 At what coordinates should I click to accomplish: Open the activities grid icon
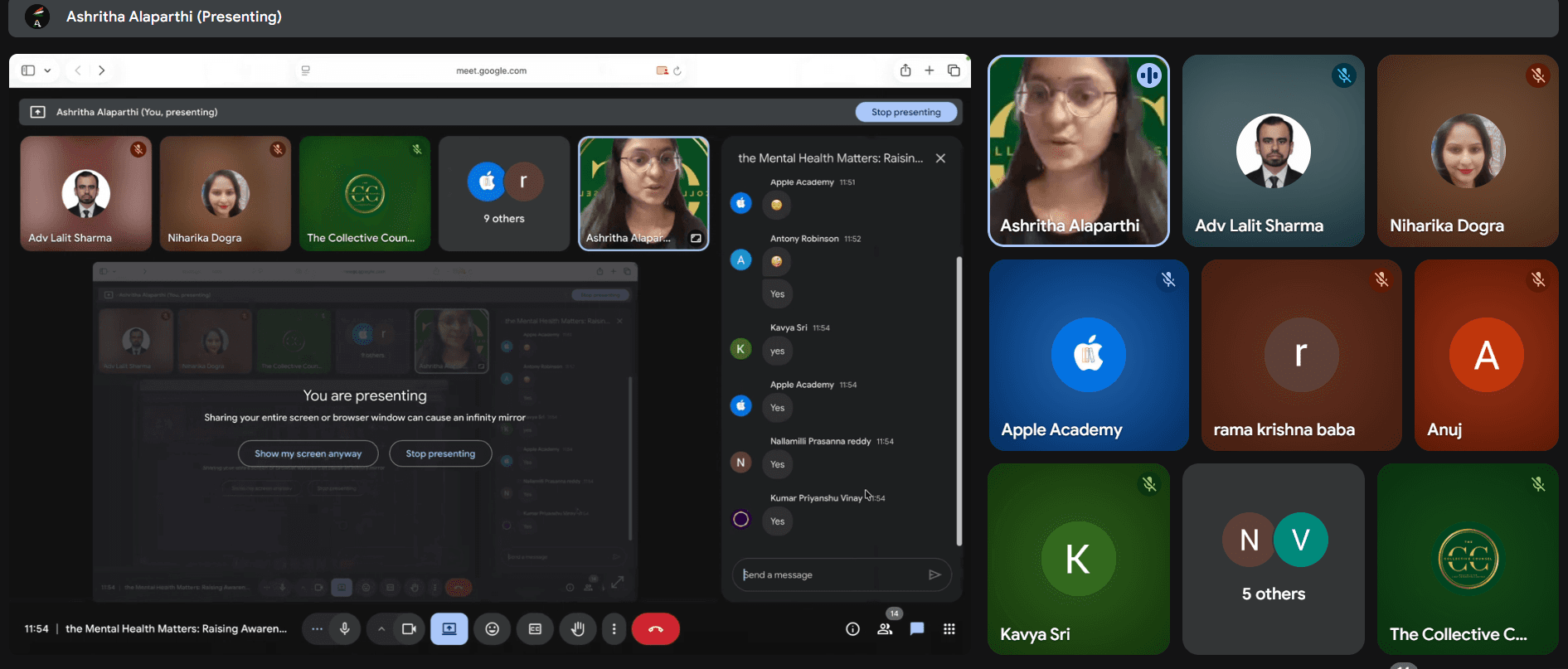coord(949,629)
